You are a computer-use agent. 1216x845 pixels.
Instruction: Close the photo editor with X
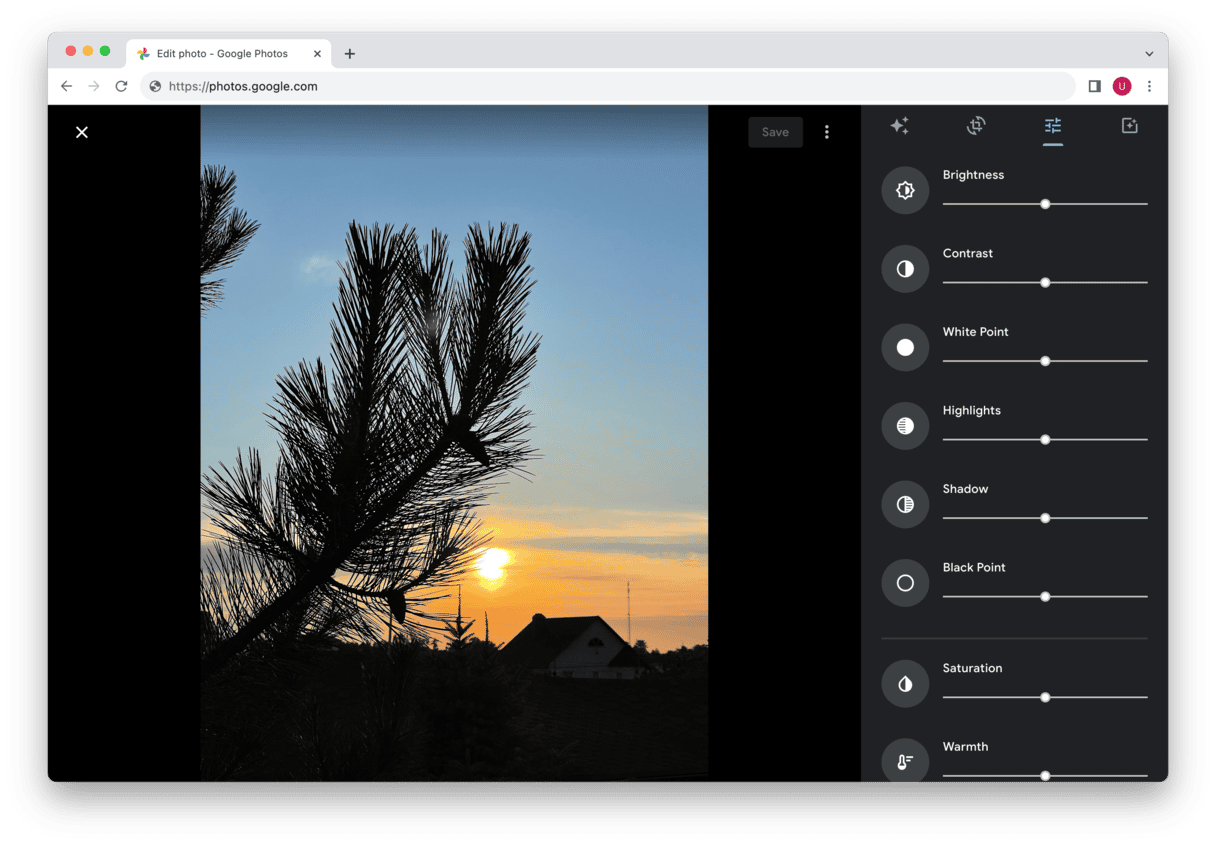click(x=82, y=132)
